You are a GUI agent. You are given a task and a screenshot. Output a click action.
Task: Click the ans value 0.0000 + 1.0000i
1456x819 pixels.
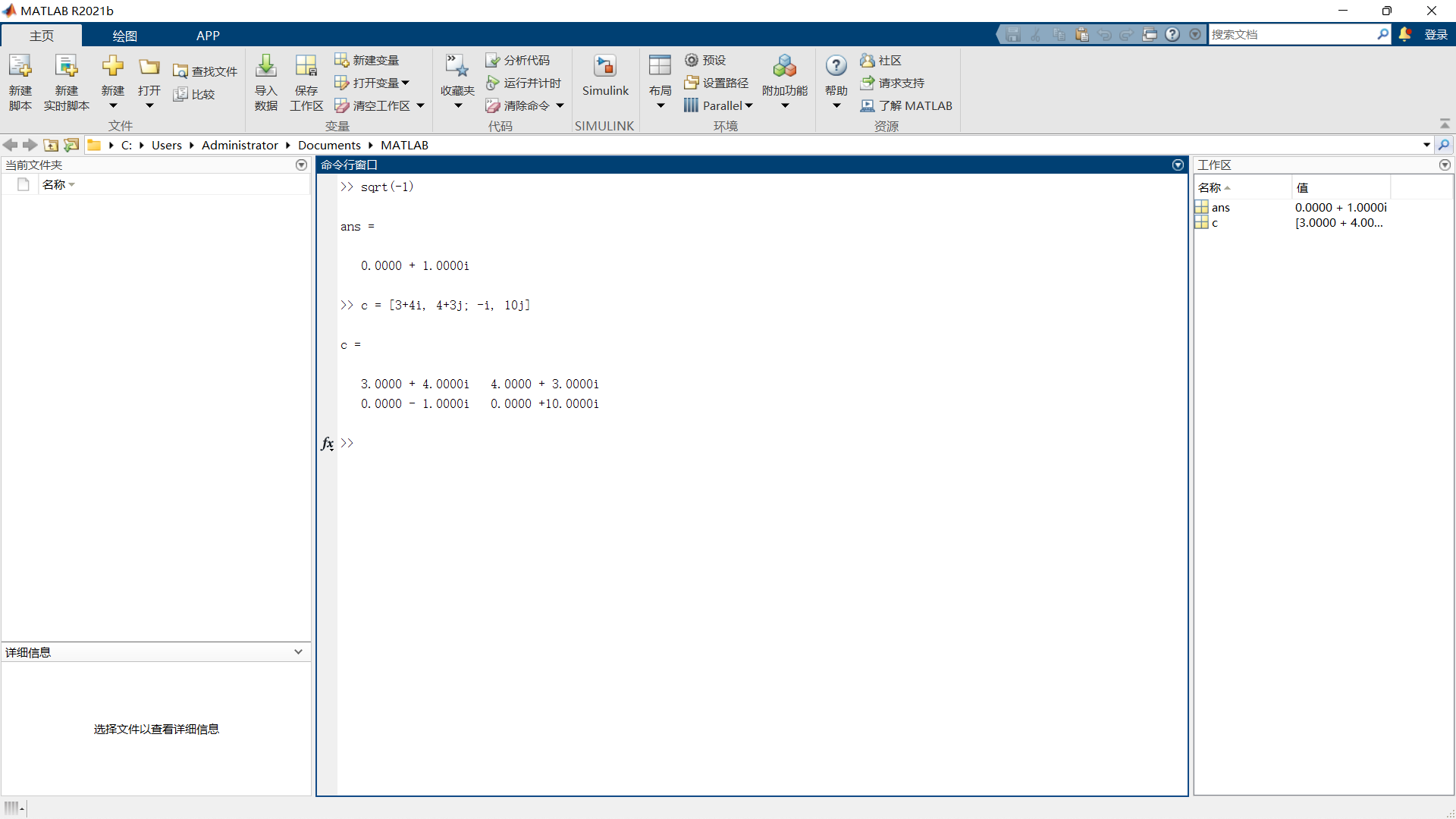pyautogui.click(x=1341, y=207)
